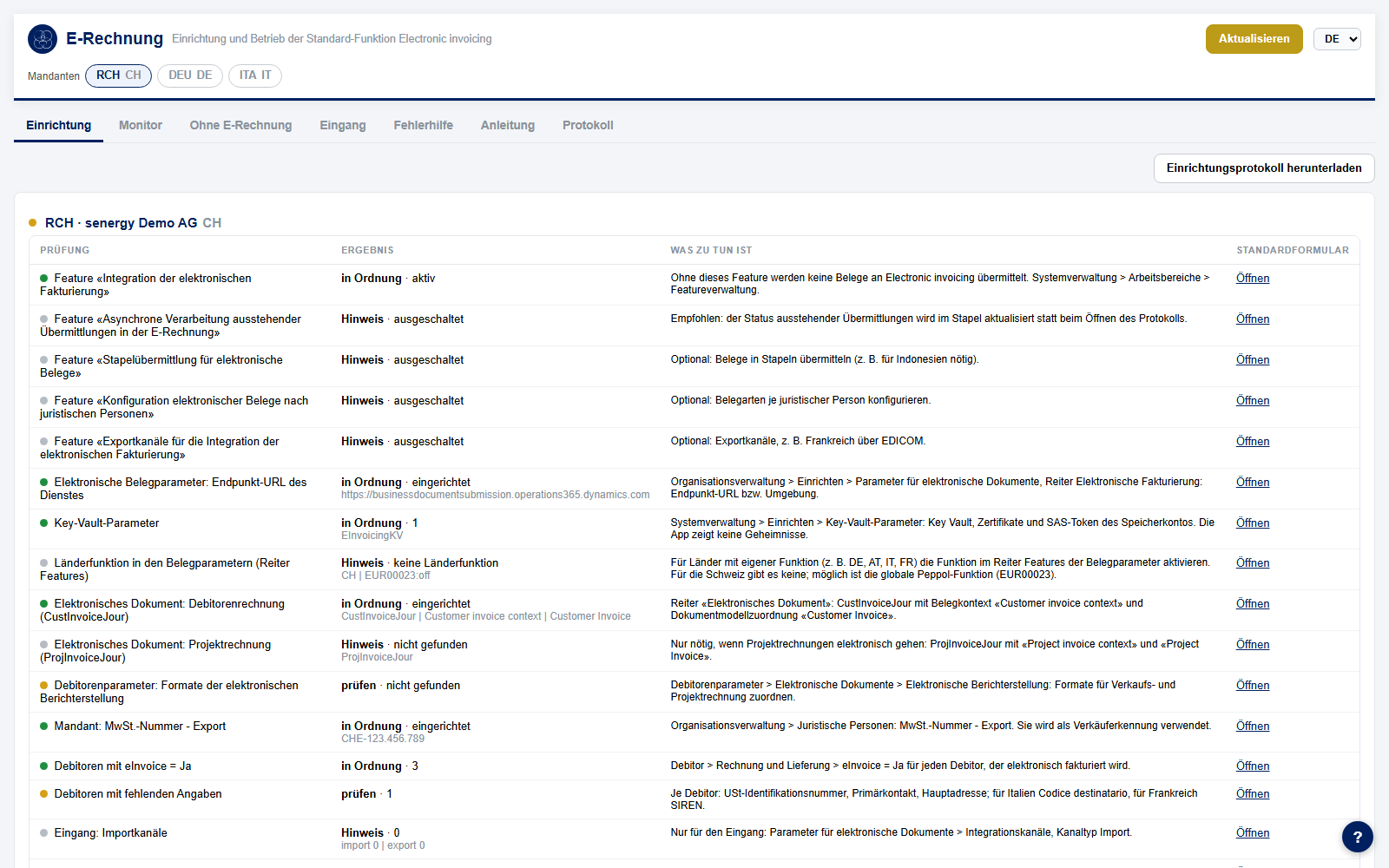
Task: Click Öffnen for Key-Vault-Parameter row
Action: click(x=1253, y=523)
